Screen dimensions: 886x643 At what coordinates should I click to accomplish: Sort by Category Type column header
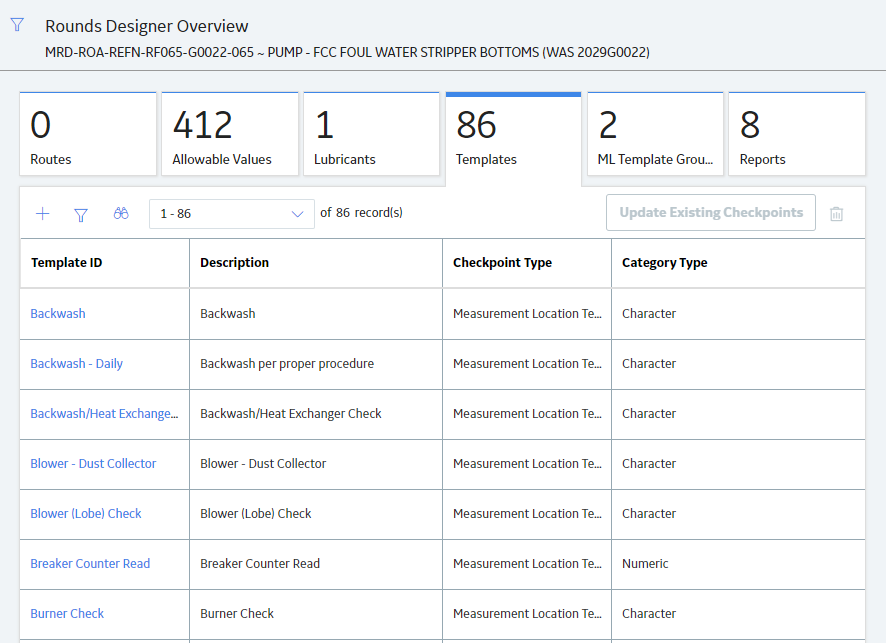[738, 263]
